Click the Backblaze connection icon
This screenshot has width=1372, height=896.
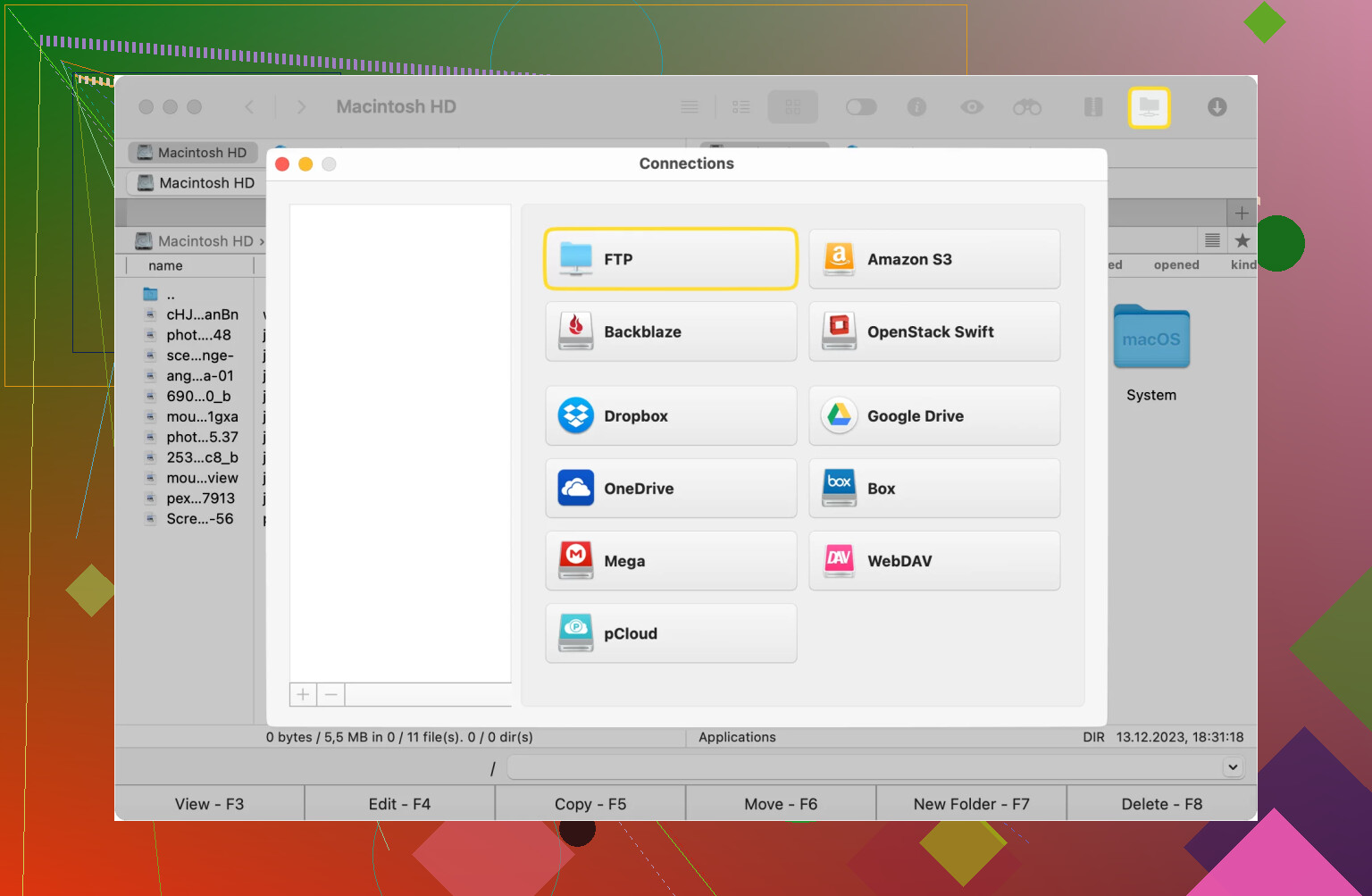pos(576,331)
